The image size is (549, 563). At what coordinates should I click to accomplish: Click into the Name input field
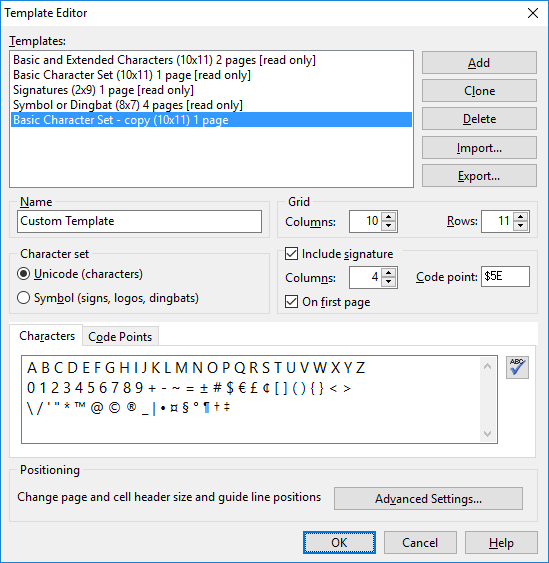[139, 221]
